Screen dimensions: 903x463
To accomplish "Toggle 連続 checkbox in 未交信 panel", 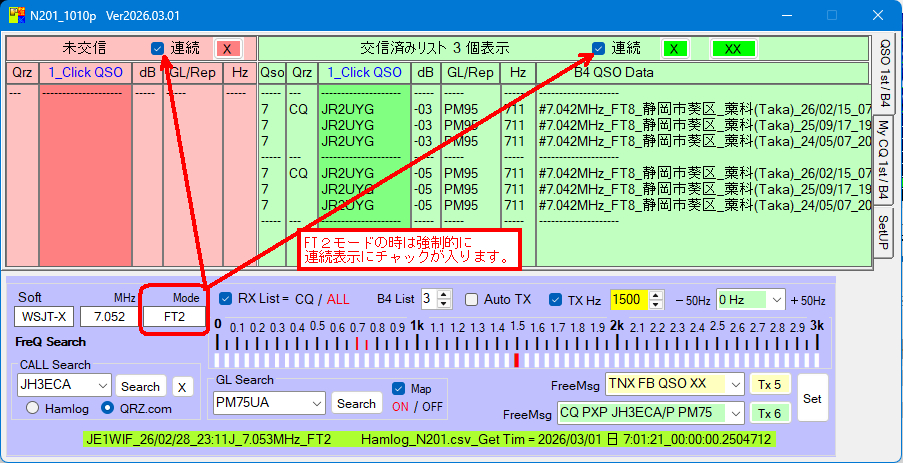I will pyautogui.click(x=158, y=48).
